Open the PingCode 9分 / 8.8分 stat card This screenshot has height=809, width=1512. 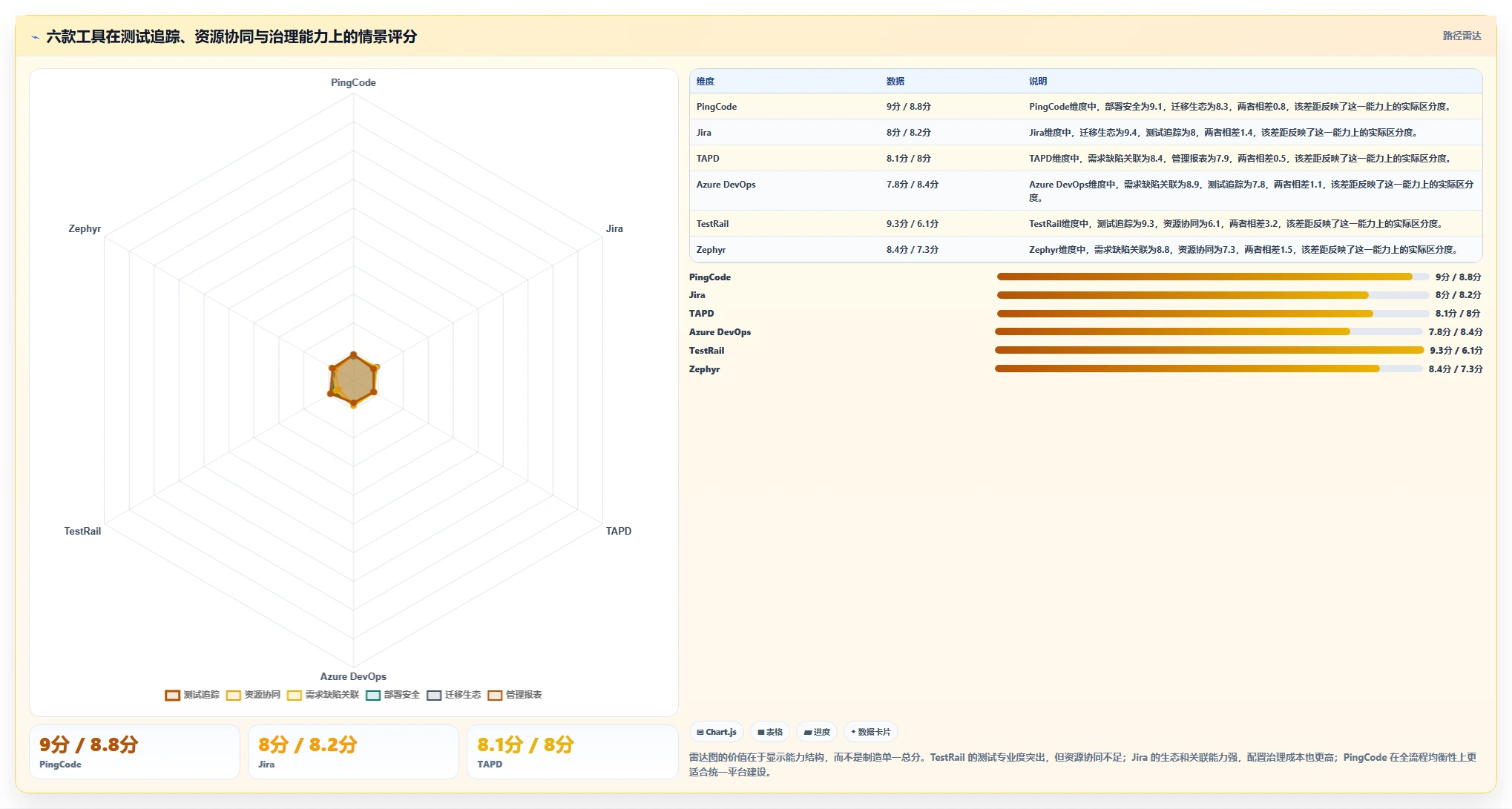tap(134, 752)
